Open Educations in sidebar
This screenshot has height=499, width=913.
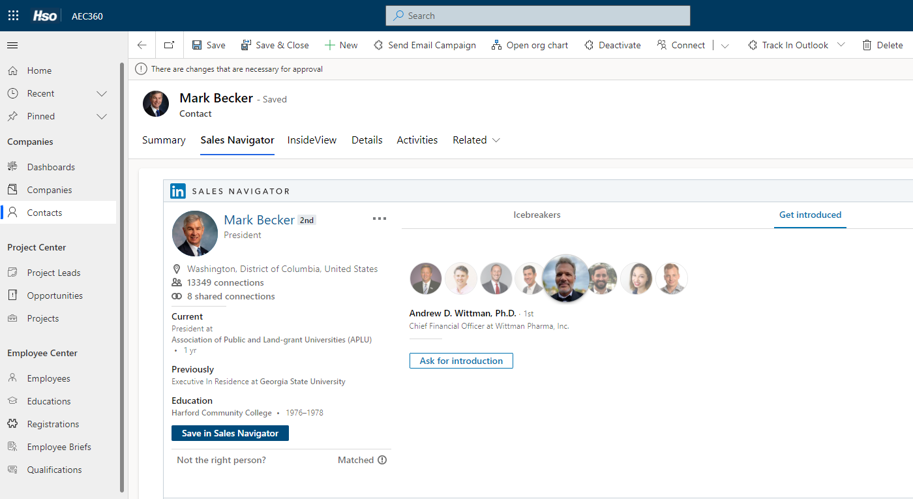point(48,401)
